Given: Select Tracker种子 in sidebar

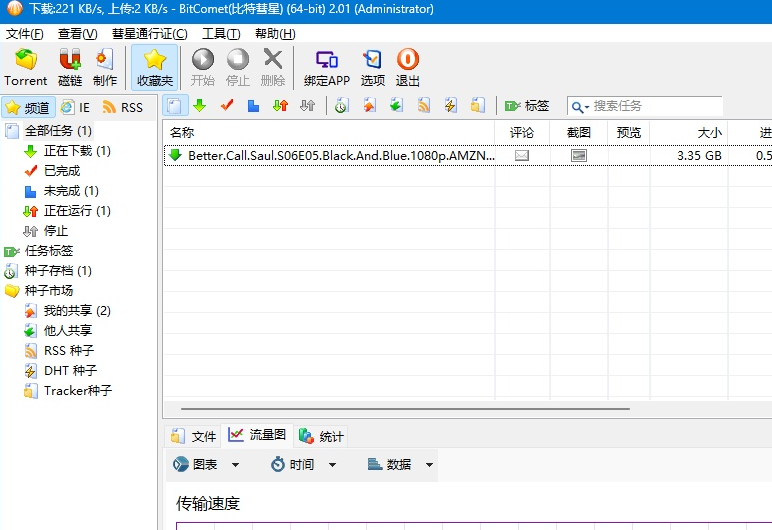Looking at the screenshot, I should pos(77,391).
